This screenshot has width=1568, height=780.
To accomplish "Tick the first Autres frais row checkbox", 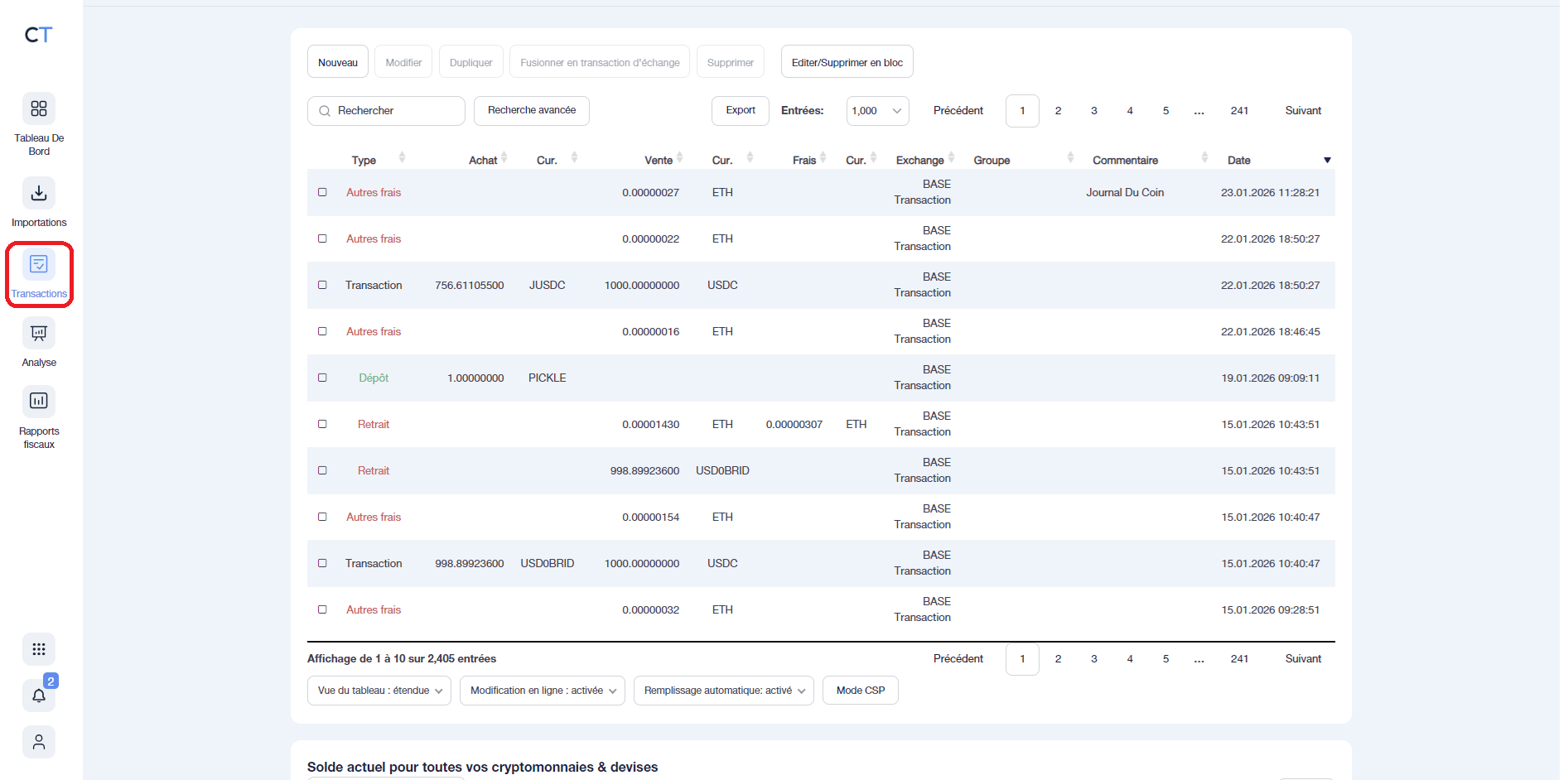I will (x=322, y=192).
